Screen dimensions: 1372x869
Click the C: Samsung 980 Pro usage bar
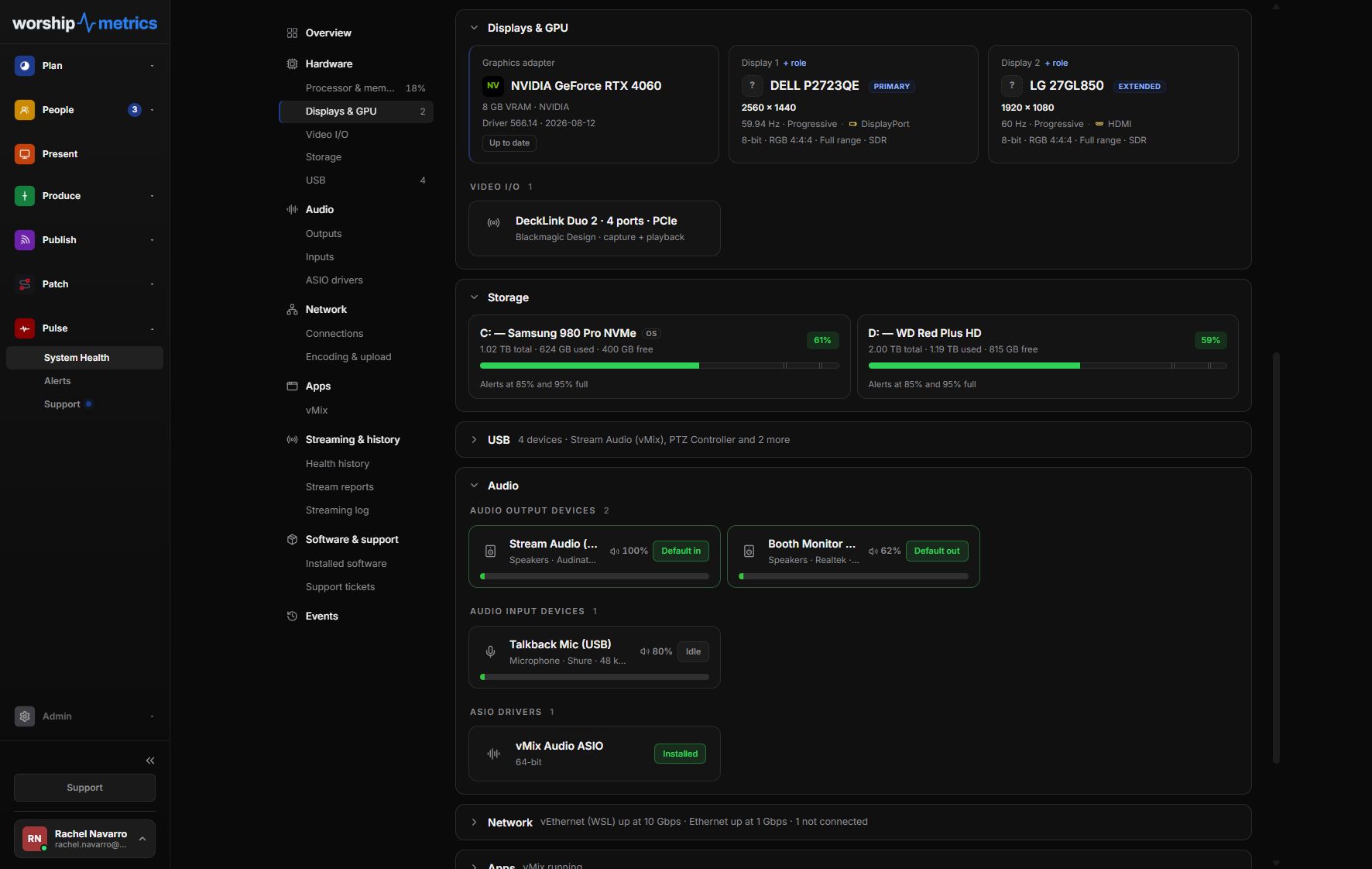pyautogui.click(x=659, y=366)
